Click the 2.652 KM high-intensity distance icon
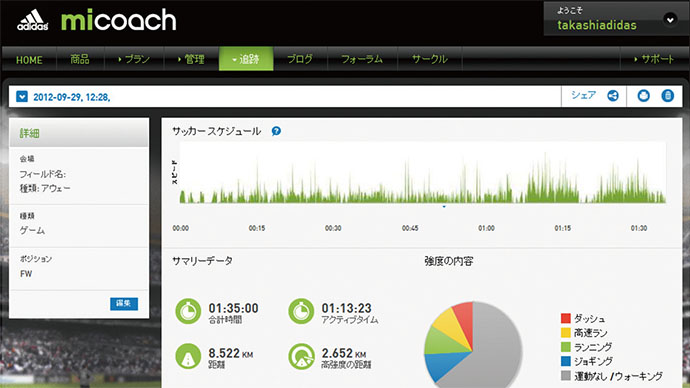 [x=301, y=356]
